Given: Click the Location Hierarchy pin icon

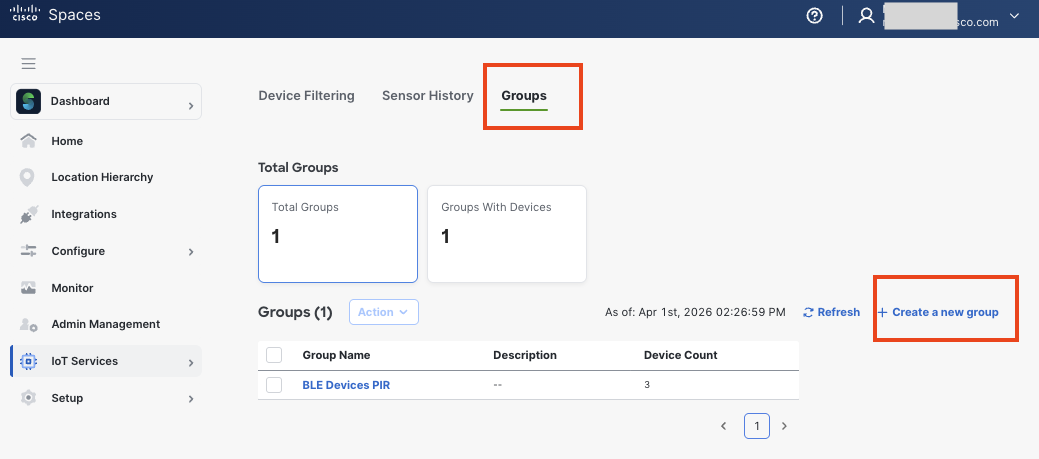Looking at the screenshot, I should pos(29,177).
